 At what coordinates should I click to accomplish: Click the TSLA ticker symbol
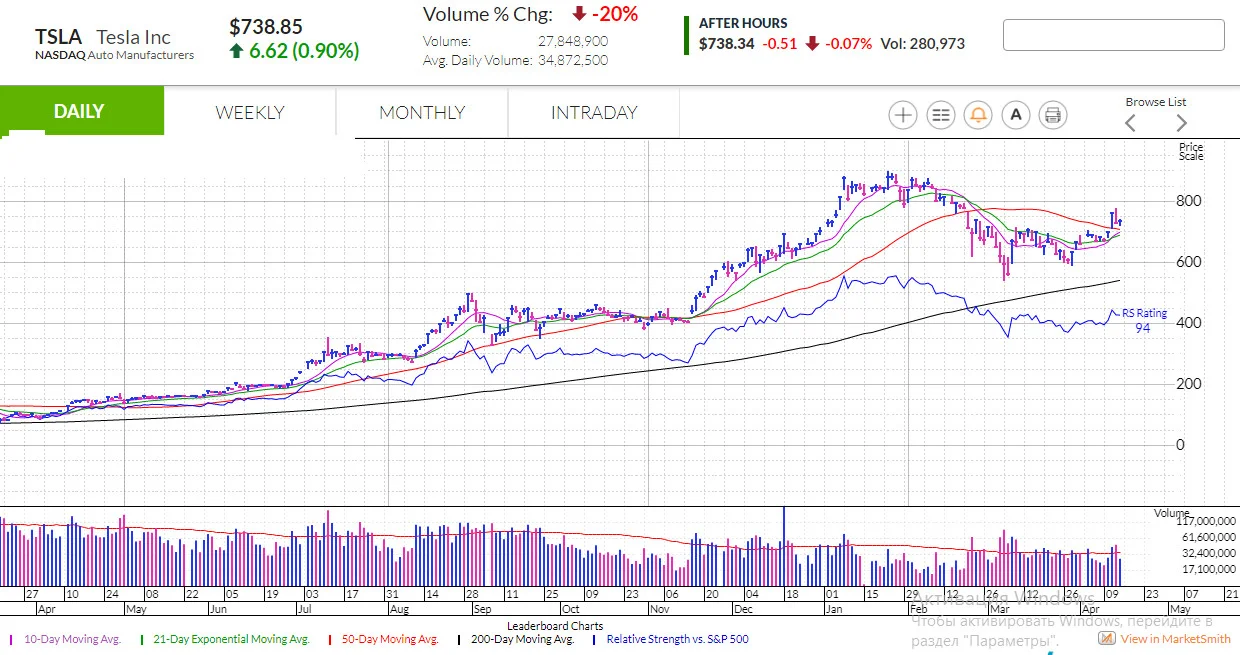click(x=58, y=37)
